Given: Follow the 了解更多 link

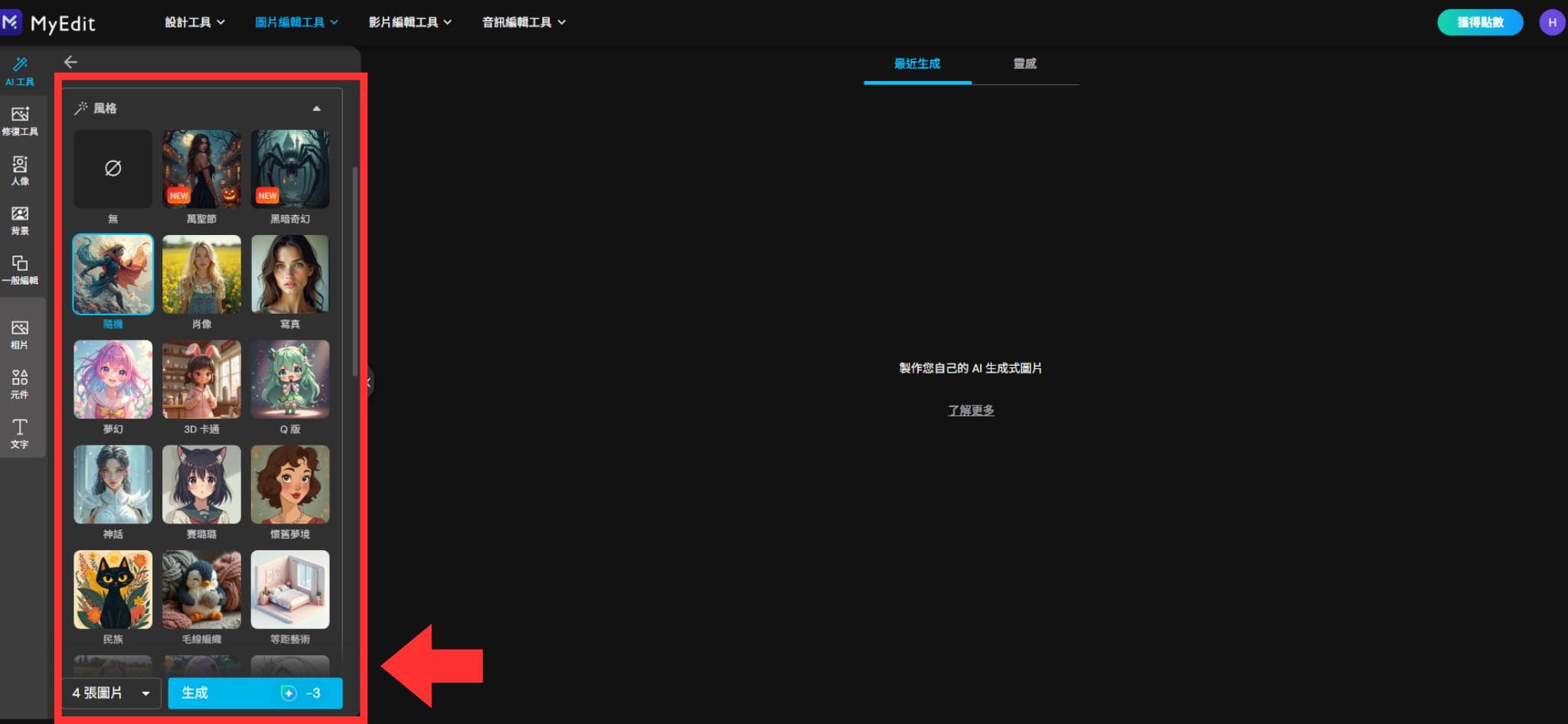Looking at the screenshot, I should click(x=971, y=410).
